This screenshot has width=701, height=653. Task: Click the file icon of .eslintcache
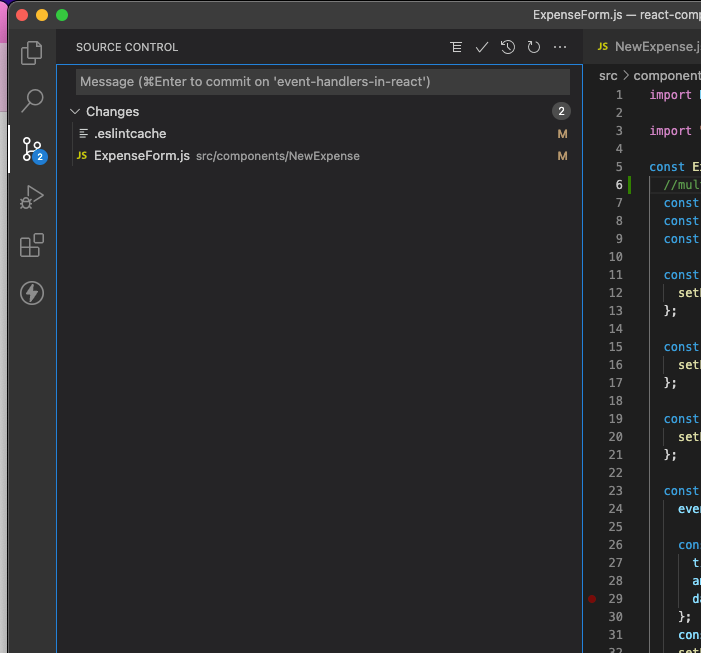point(83,133)
